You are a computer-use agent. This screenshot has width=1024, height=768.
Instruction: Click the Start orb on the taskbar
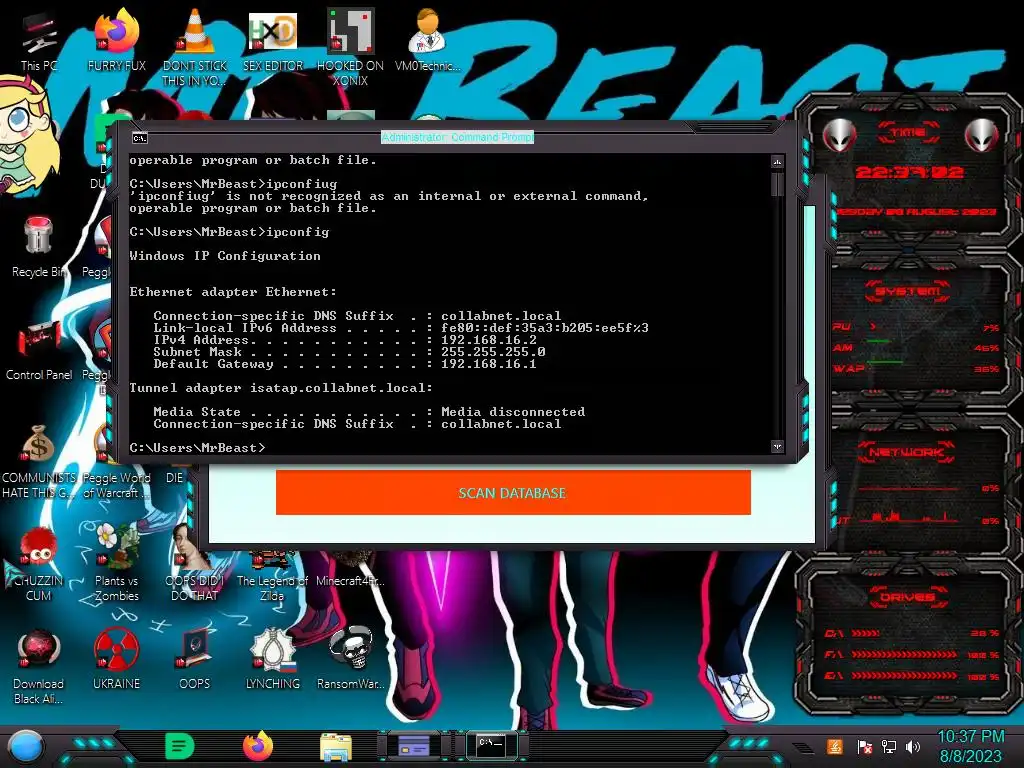[26, 746]
